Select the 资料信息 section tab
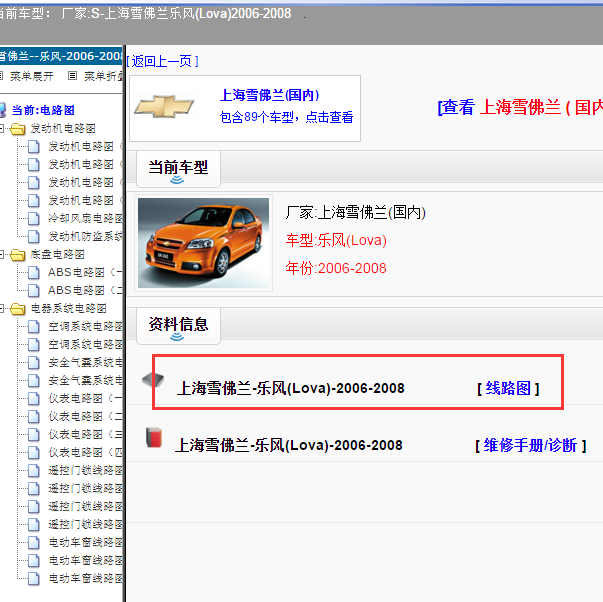Screen dimensions: 603x602 pyautogui.click(x=178, y=326)
